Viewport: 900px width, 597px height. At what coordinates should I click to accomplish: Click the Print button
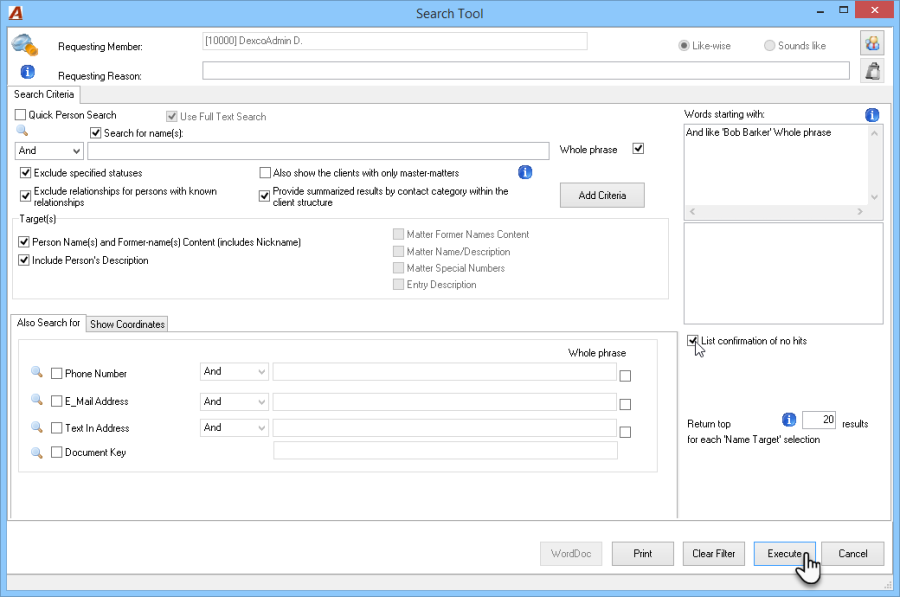click(x=642, y=553)
